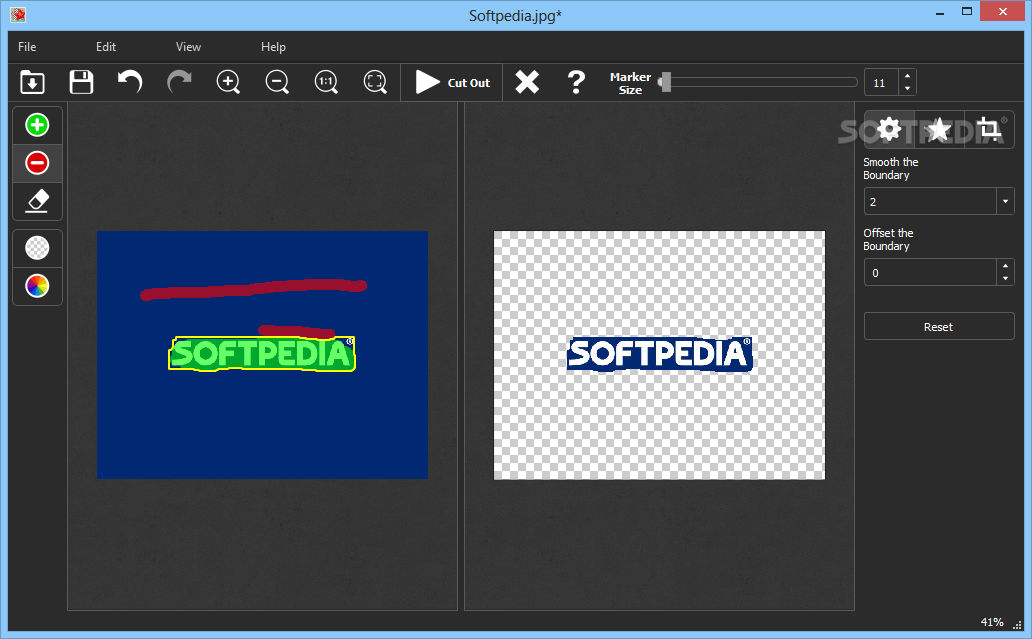The height and width of the screenshot is (639, 1032).
Task: Zoom out with the minus magnifier
Action: point(277,82)
